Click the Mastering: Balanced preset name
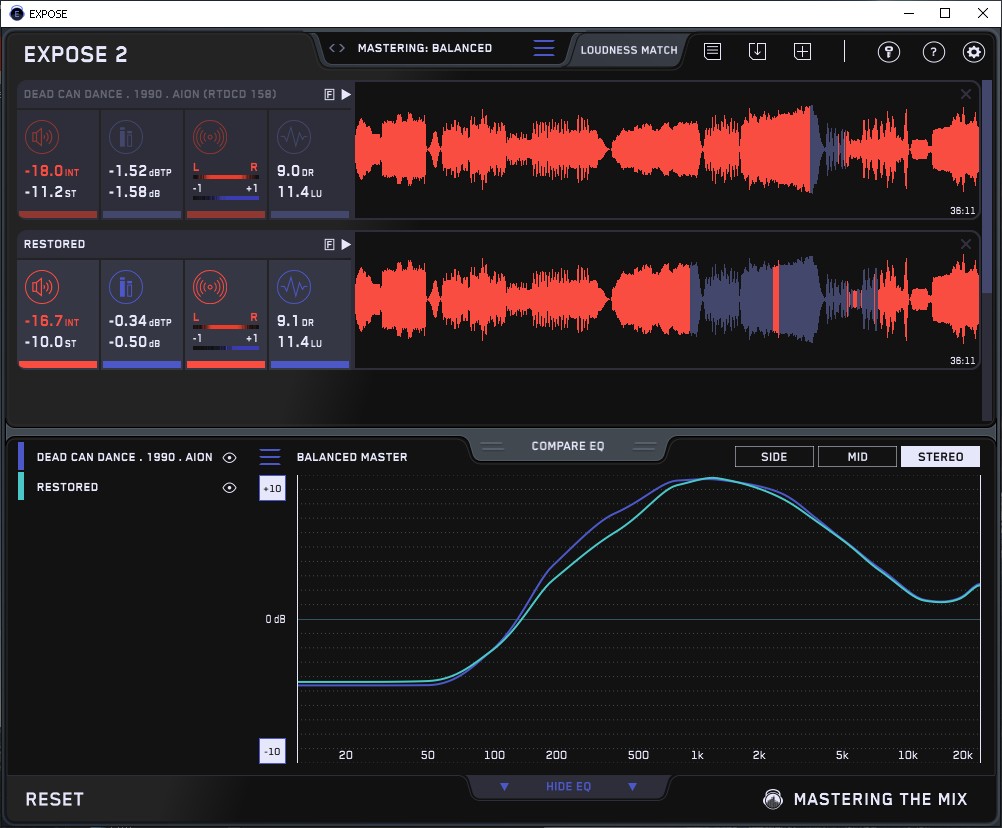This screenshot has height=828, width=1002. [x=425, y=48]
